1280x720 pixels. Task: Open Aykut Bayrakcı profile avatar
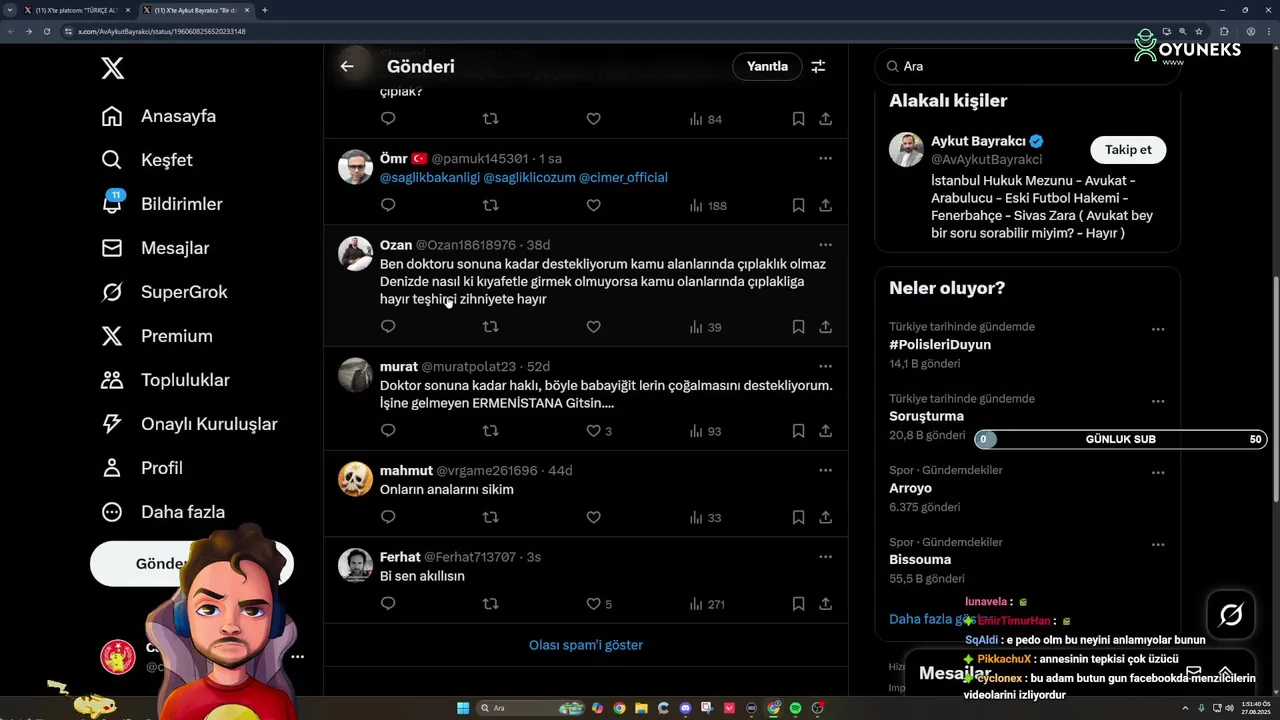coord(906,150)
